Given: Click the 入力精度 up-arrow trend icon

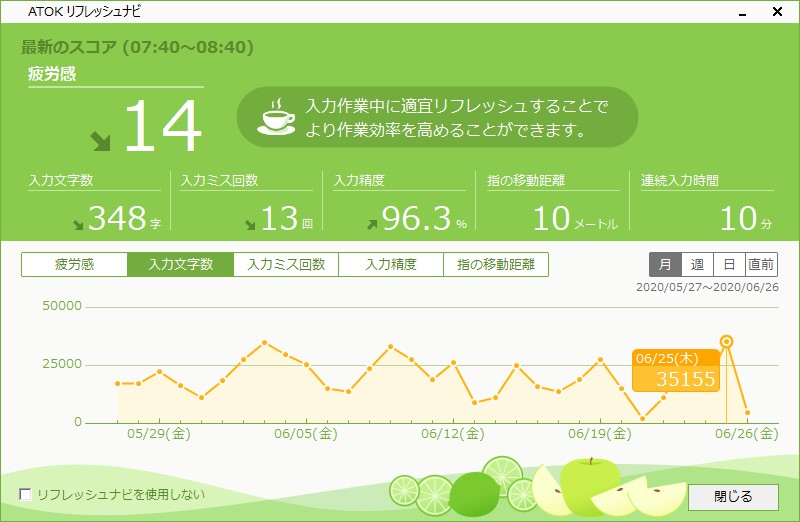Looking at the screenshot, I should tap(372, 224).
